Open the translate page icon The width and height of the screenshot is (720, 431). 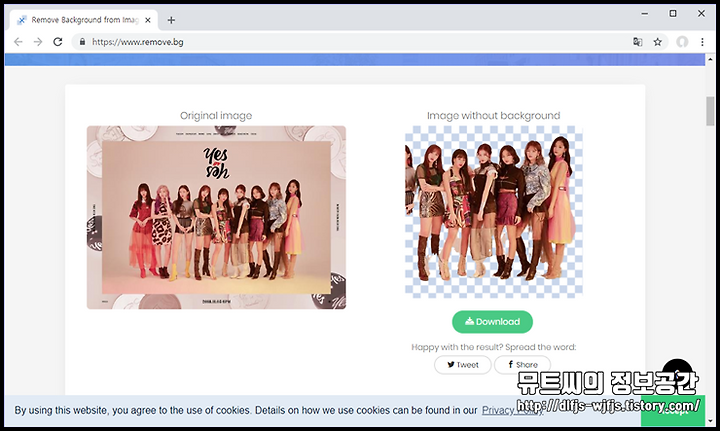click(637, 42)
